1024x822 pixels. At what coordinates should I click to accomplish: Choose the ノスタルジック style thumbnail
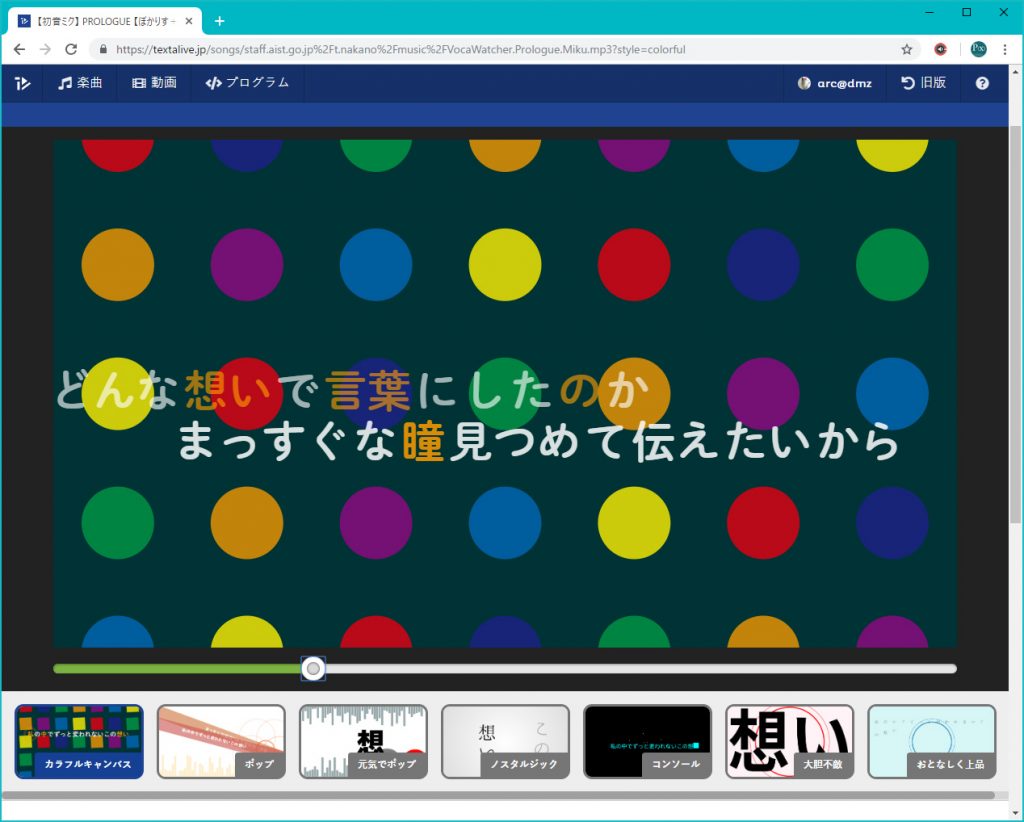[505, 741]
